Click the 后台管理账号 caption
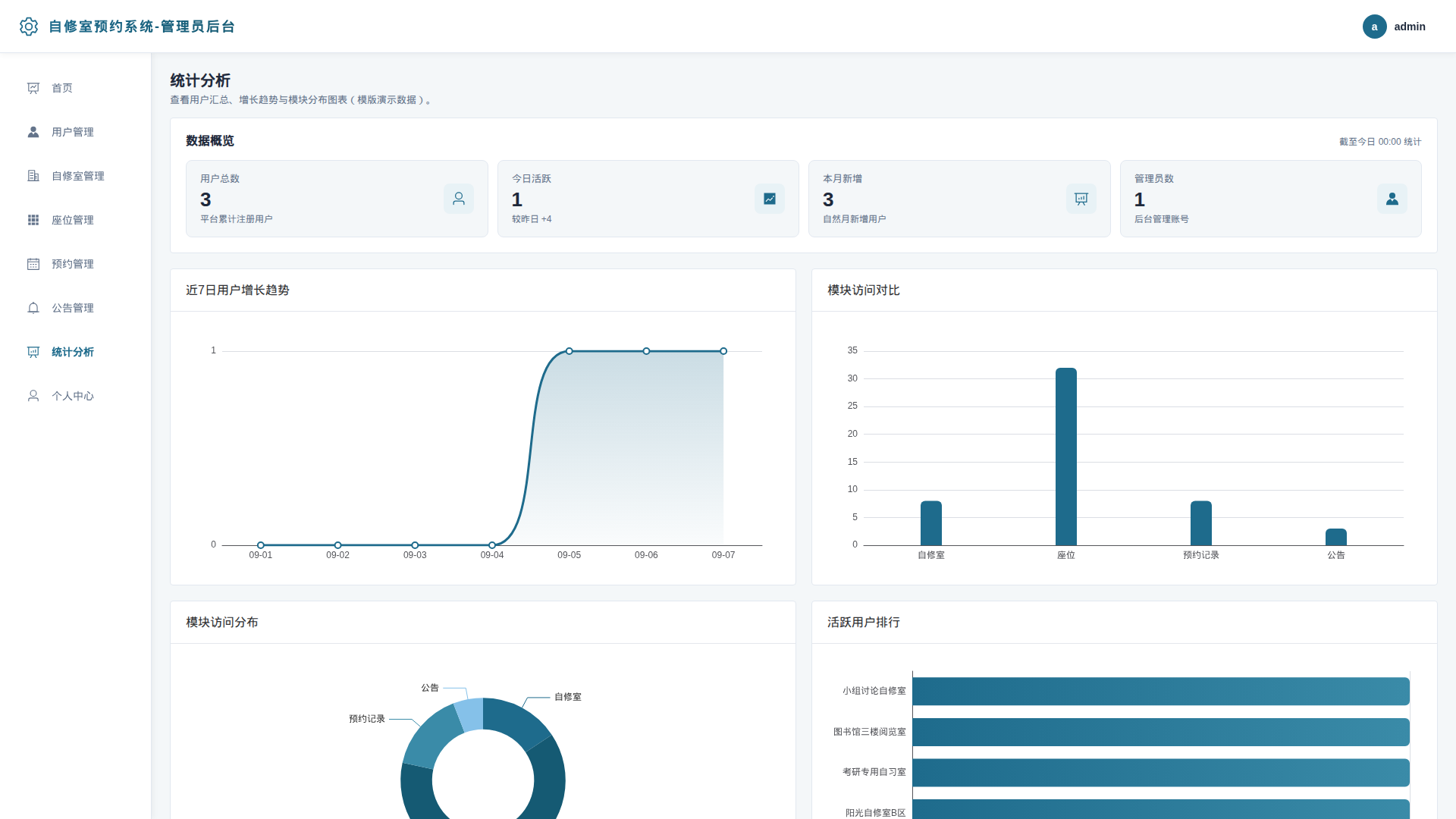 pos(1162,219)
